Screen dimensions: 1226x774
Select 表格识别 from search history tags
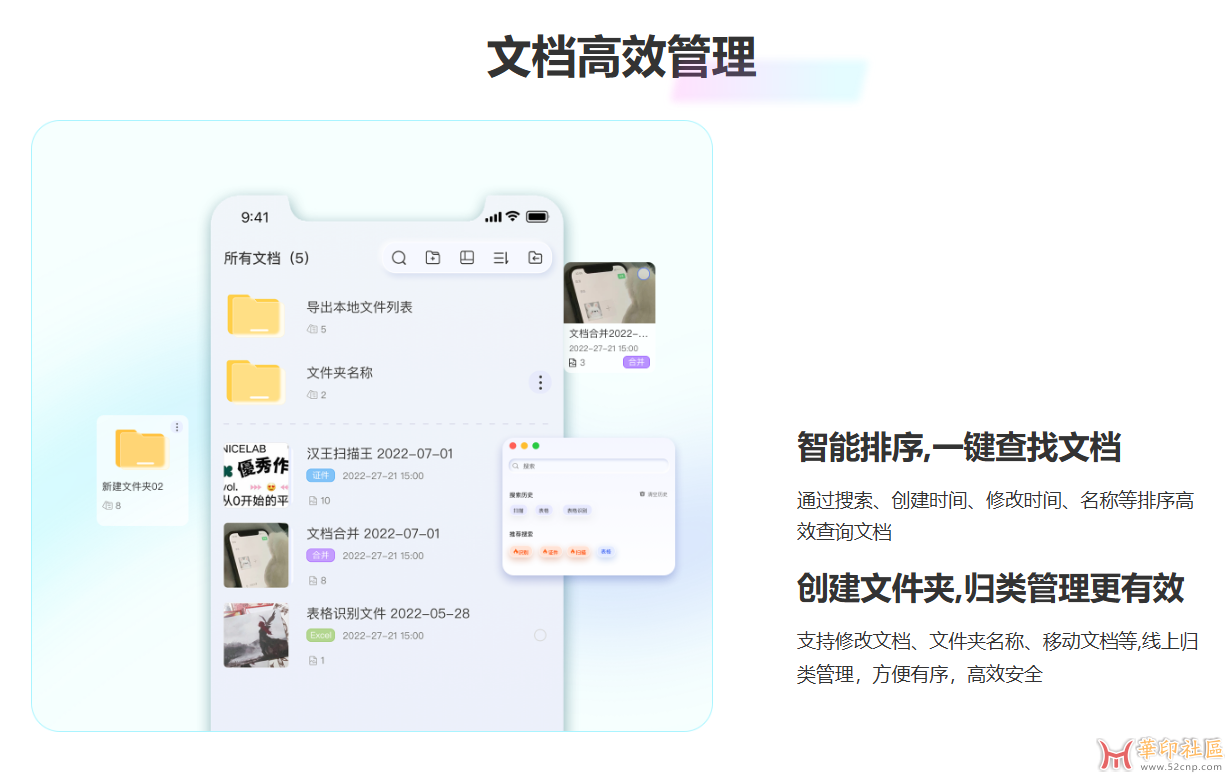pyautogui.click(x=577, y=510)
